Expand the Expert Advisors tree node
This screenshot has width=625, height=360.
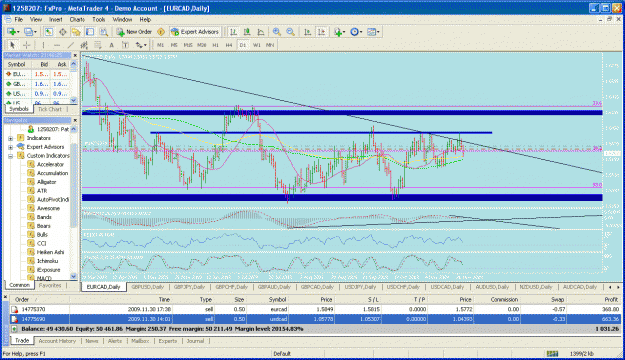click(x=10, y=147)
